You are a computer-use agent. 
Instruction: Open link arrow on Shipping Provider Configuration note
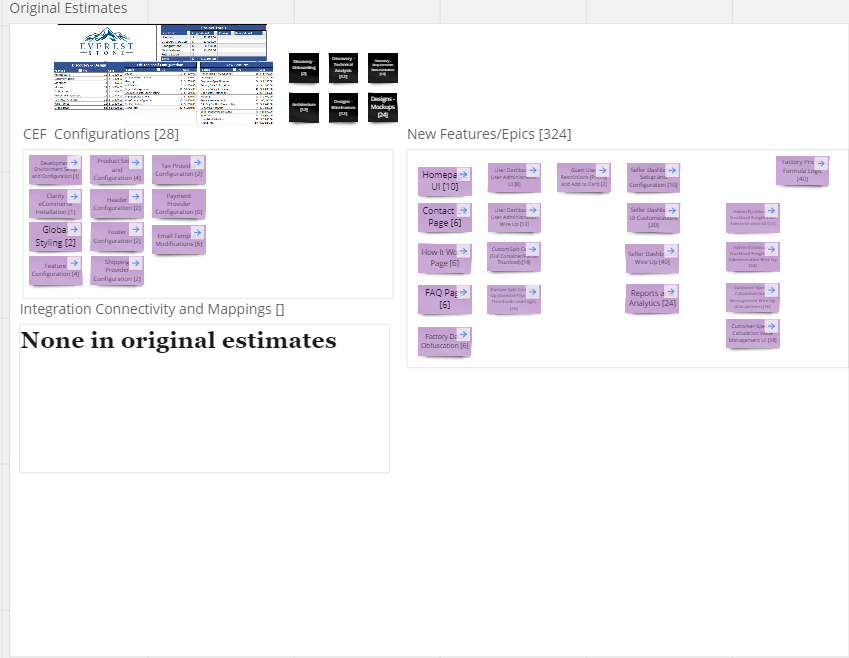pos(136,263)
